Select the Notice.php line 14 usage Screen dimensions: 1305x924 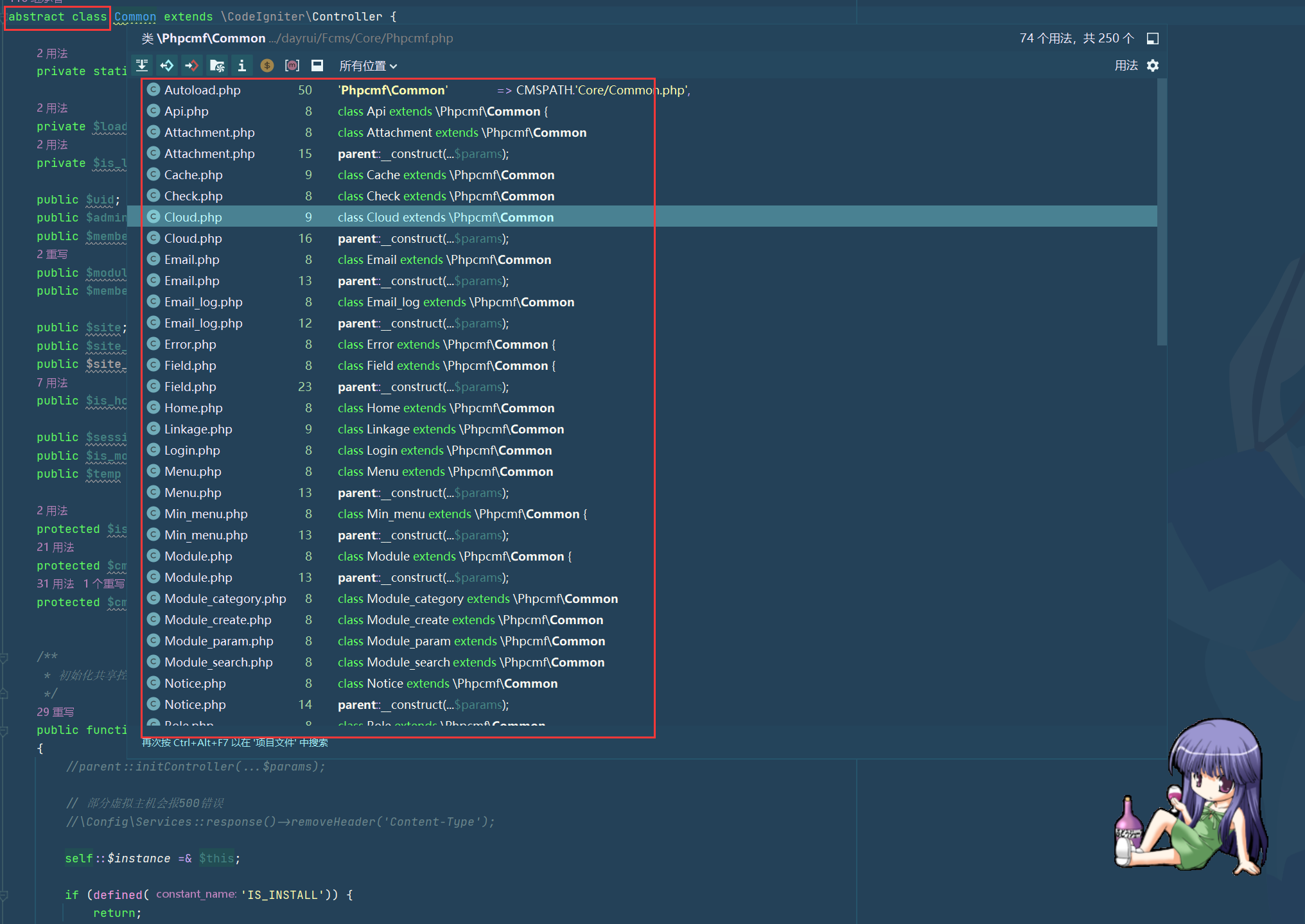(642, 704)
